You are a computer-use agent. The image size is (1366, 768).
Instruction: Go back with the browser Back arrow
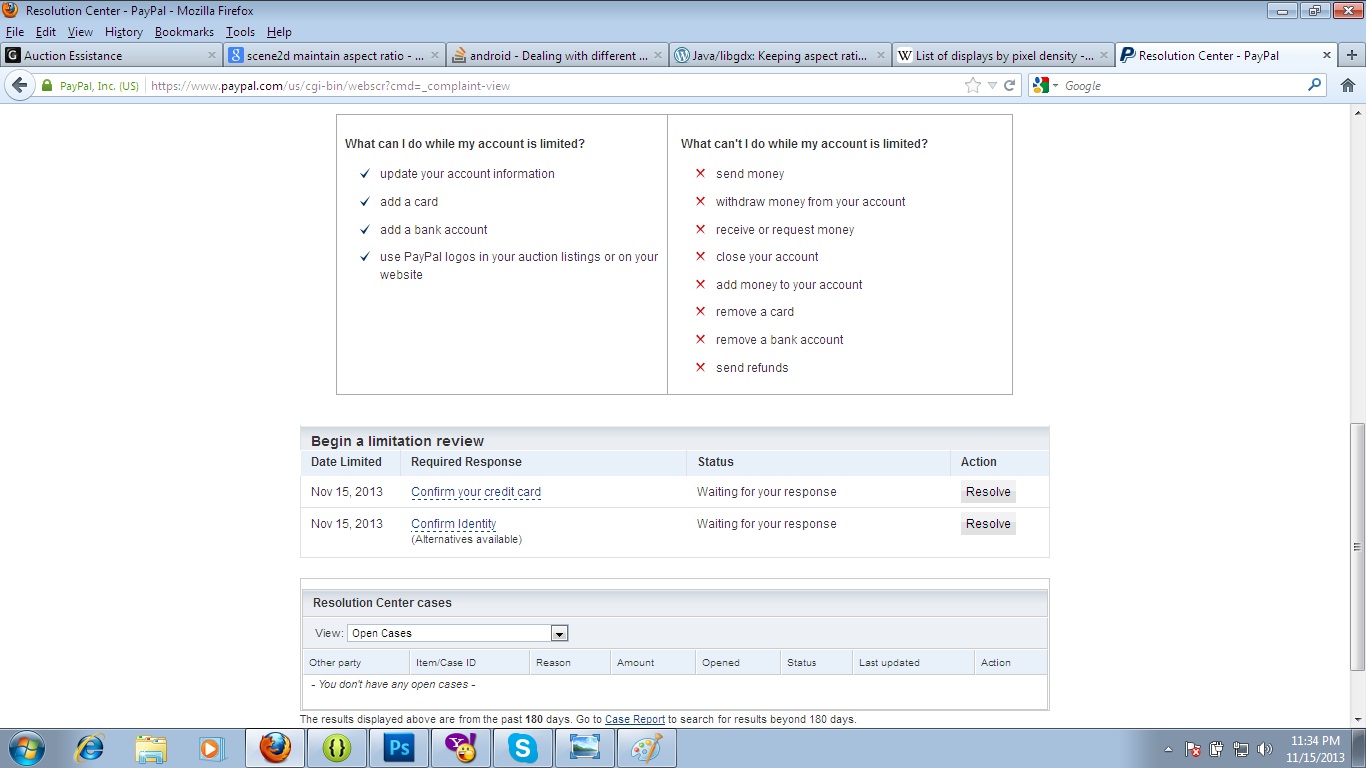[x=19, y=86]
